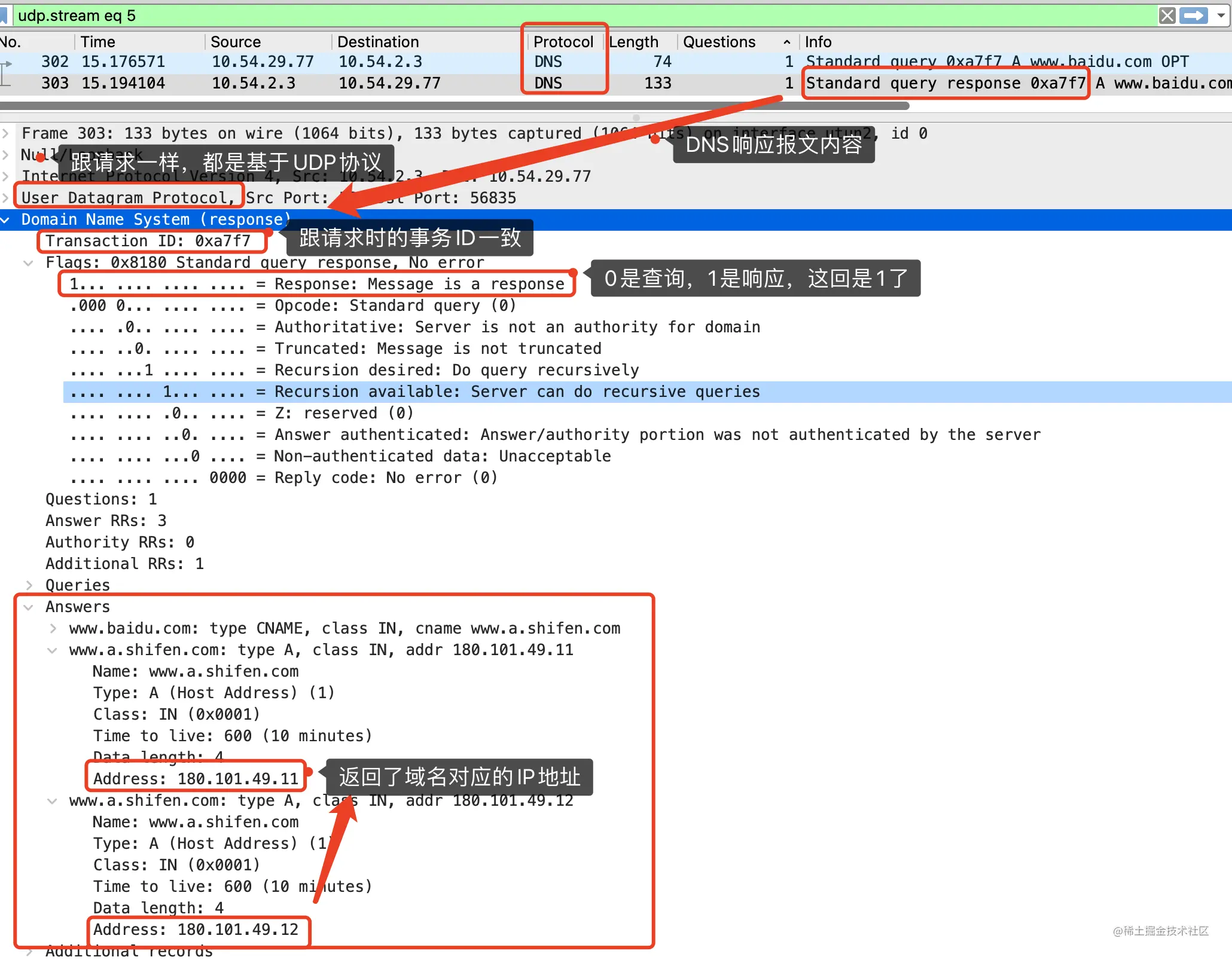
Task: Sort by the No. column header
Action: [x=11, y=42]
